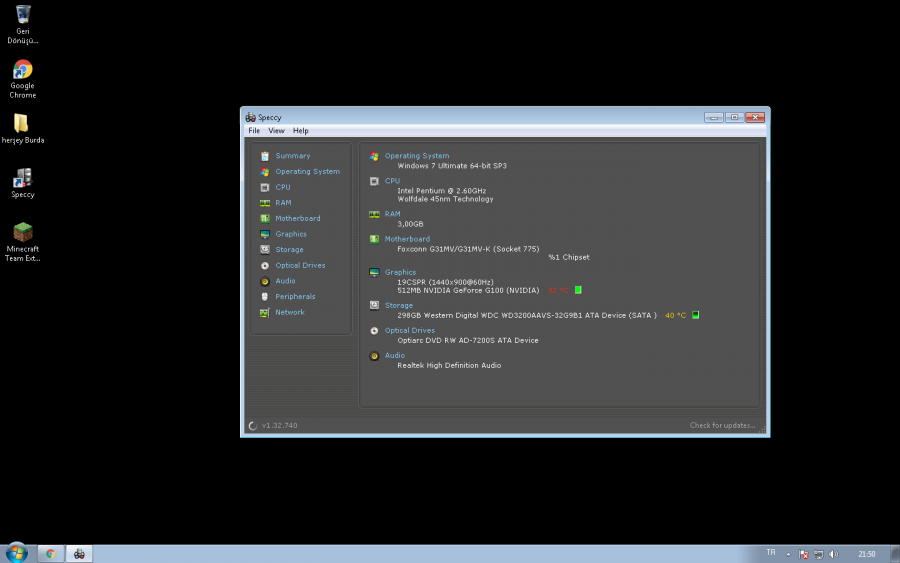Image resolution: width=900 pixels, height=563 pixels.
Task: Click the summary panel RAM icon
Action: point(374,214)
